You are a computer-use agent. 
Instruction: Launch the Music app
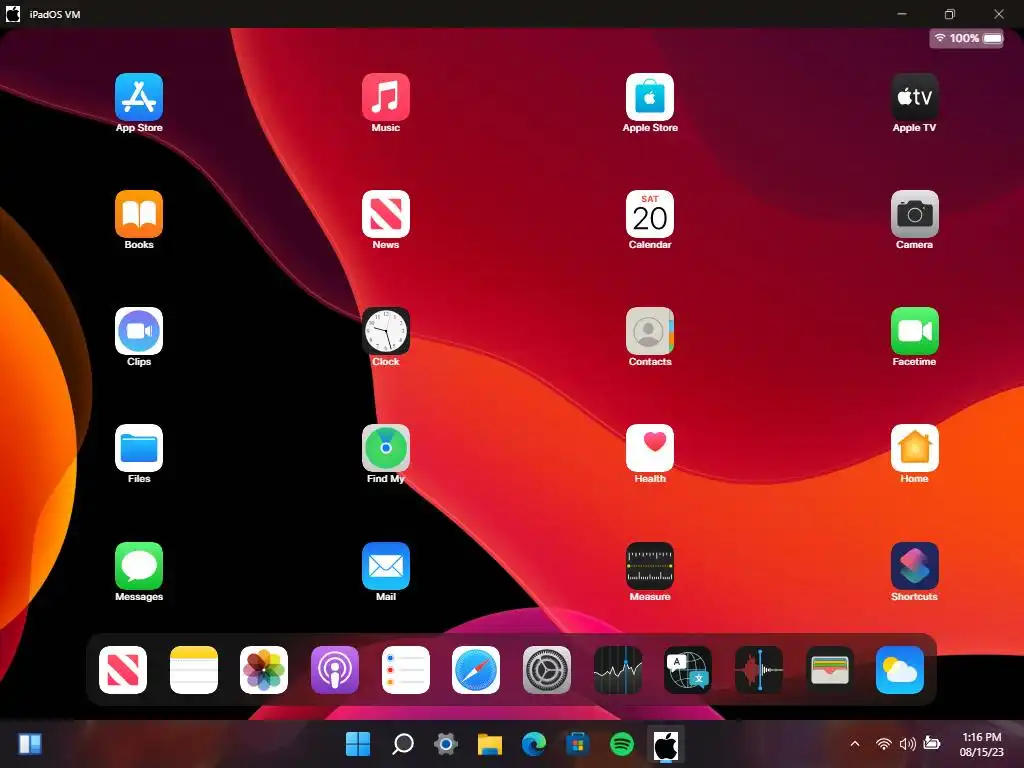[x=385, y=97]
